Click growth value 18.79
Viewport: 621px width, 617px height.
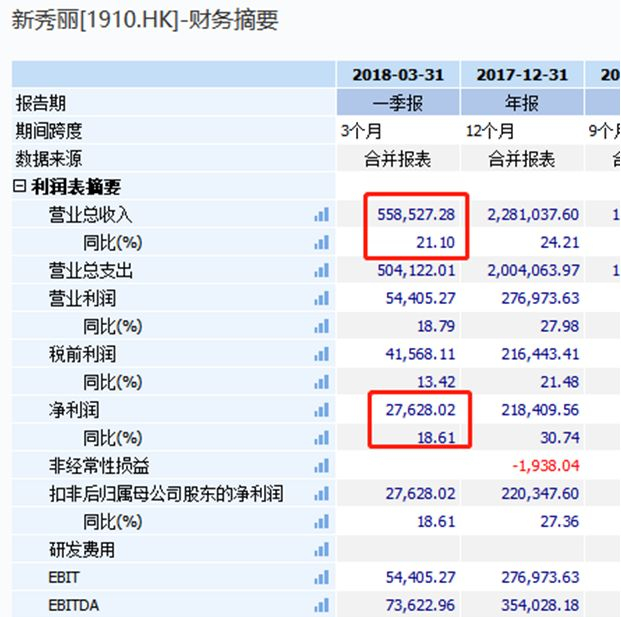[x=436, y=326]
